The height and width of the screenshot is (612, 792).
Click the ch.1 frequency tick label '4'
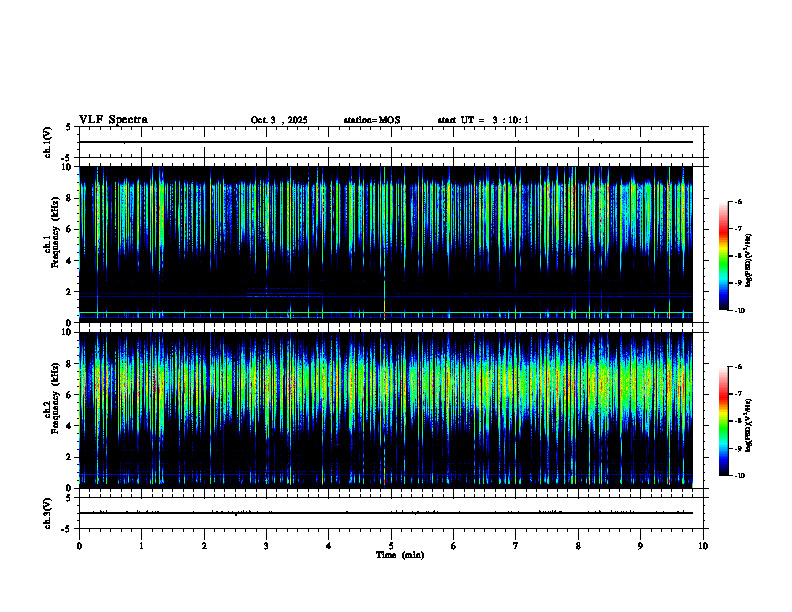(x=70, y=261)
